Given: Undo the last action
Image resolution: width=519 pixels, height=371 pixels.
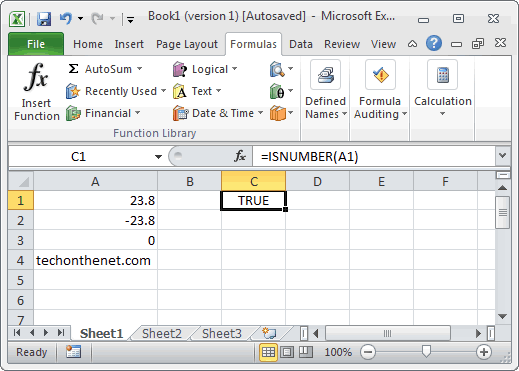Looking at the screenshot, I should [66, 18].
